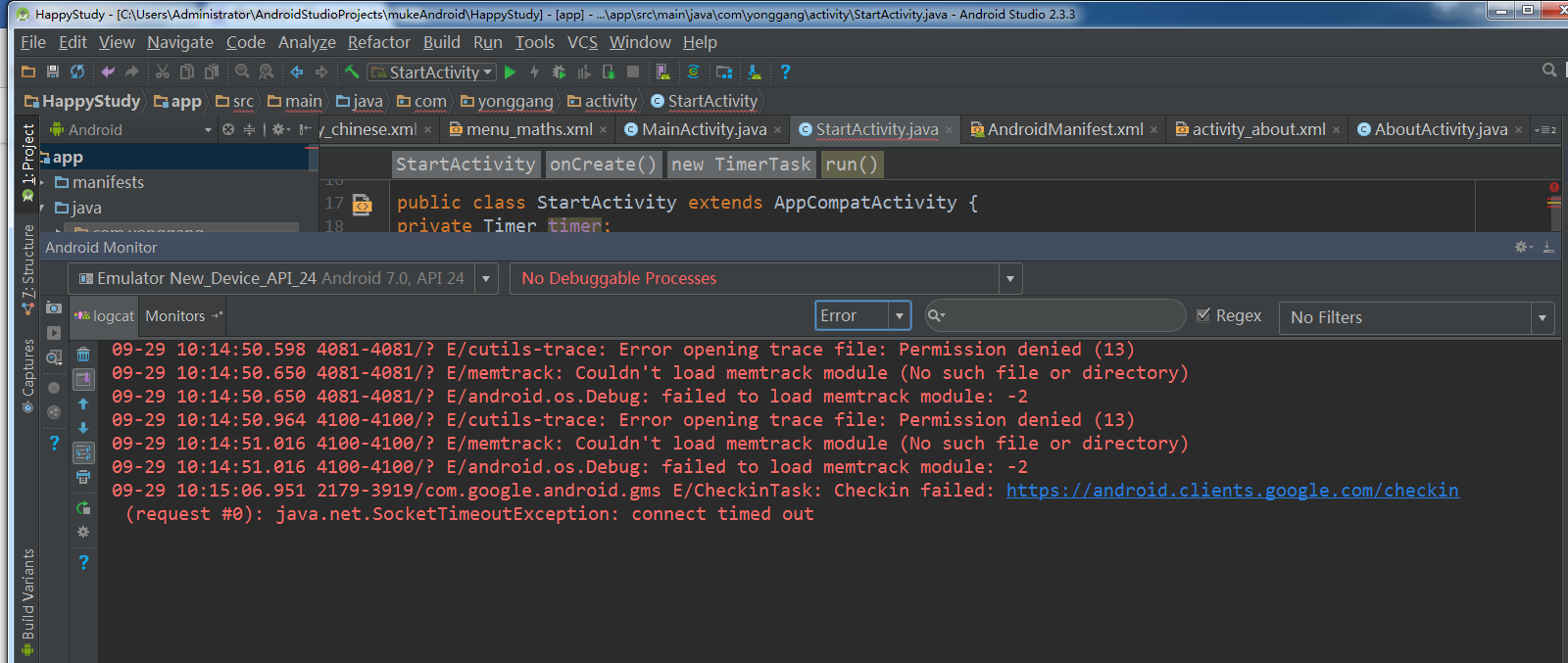This screenshot has height=663, width=1568.
Task: Click the Synchronize toolbar icon
Action: (x=77, y=71)
